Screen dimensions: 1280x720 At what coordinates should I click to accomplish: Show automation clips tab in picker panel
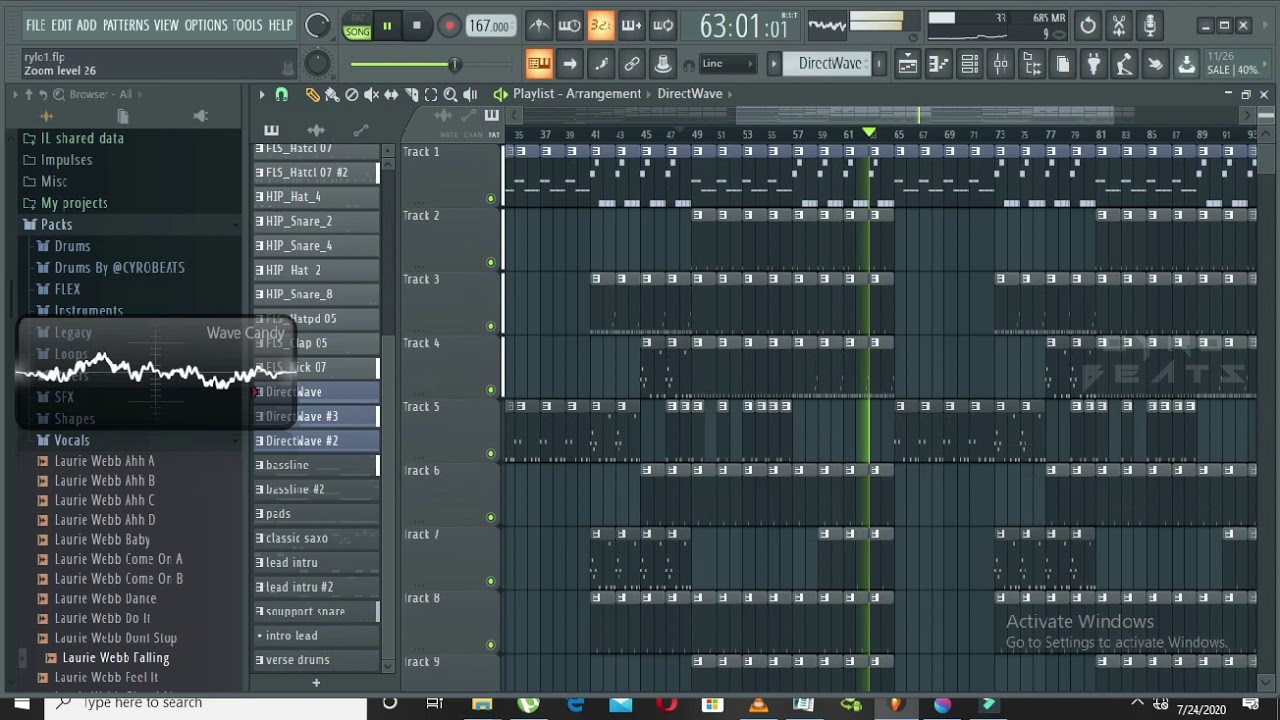(360, 130)
